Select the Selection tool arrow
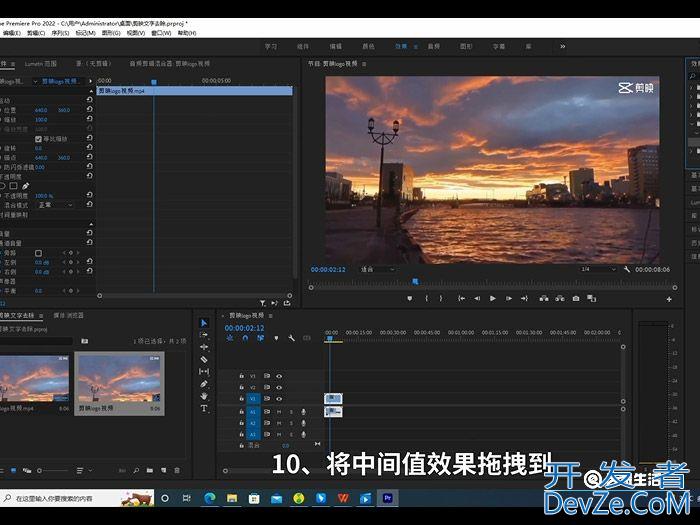 [x=204, y=323]
